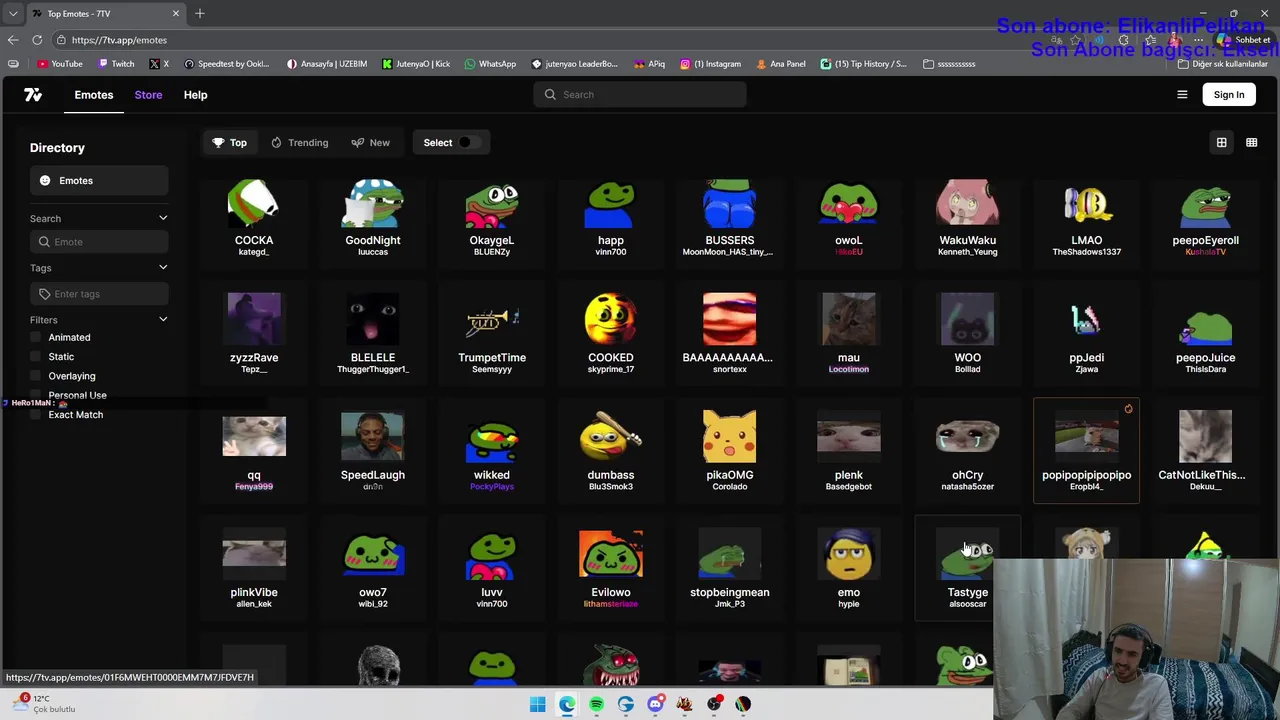Open Instagram bookmark
The image size is (1280, 720).
pos(710,64)
